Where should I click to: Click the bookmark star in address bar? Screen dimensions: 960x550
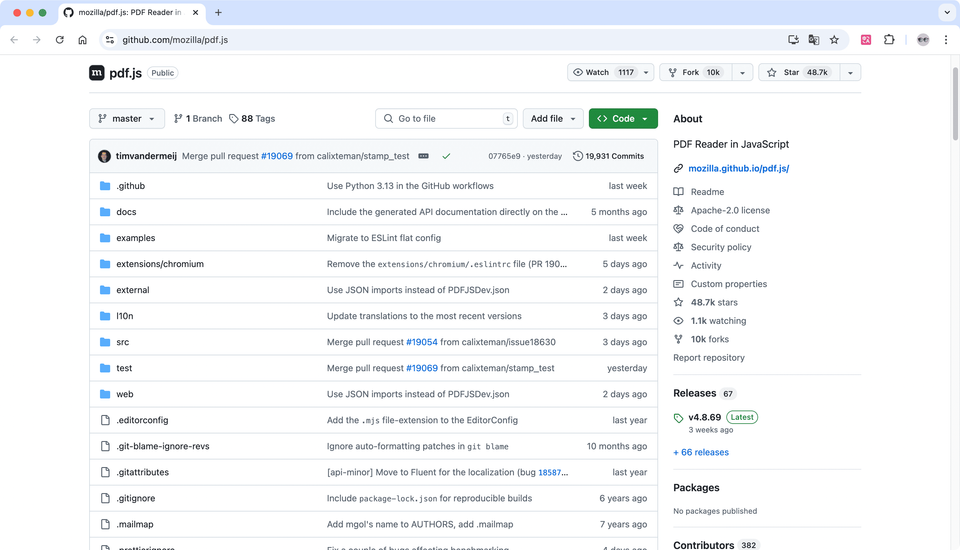pos(834,40)
